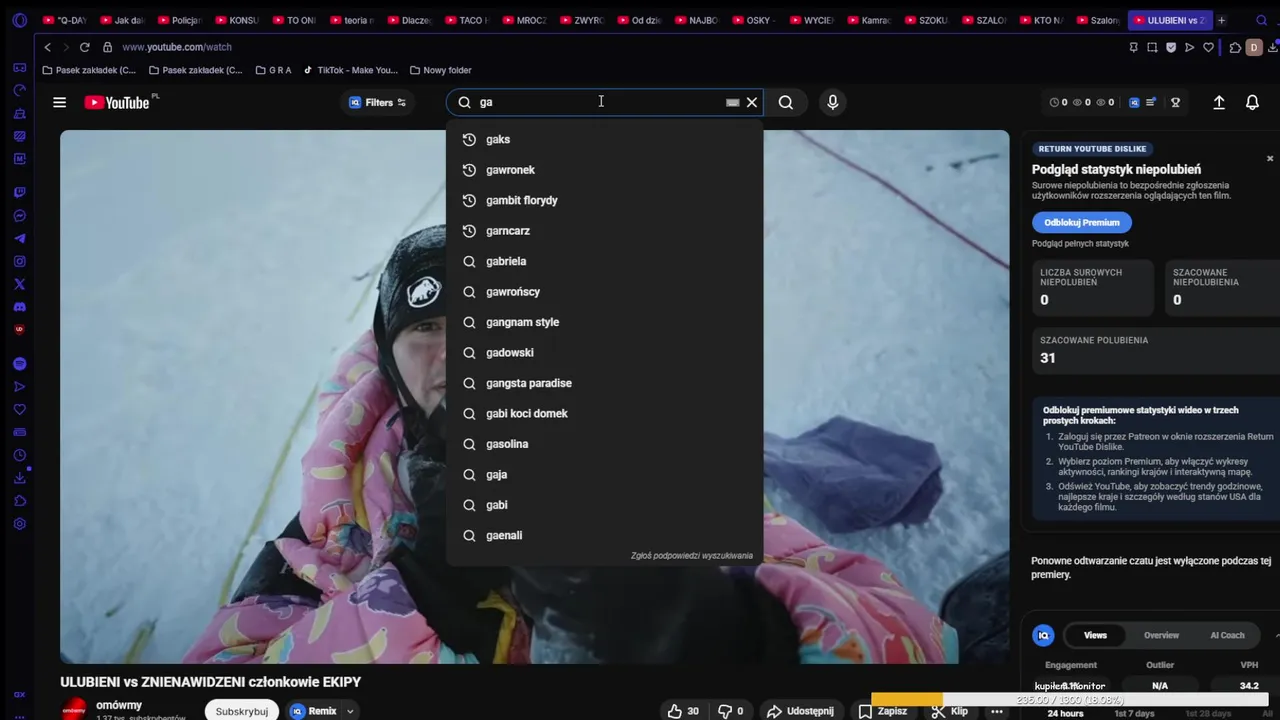Click the snapshot crop icon in address bar
The image size is (1280, 720).
pos(1152,47)
